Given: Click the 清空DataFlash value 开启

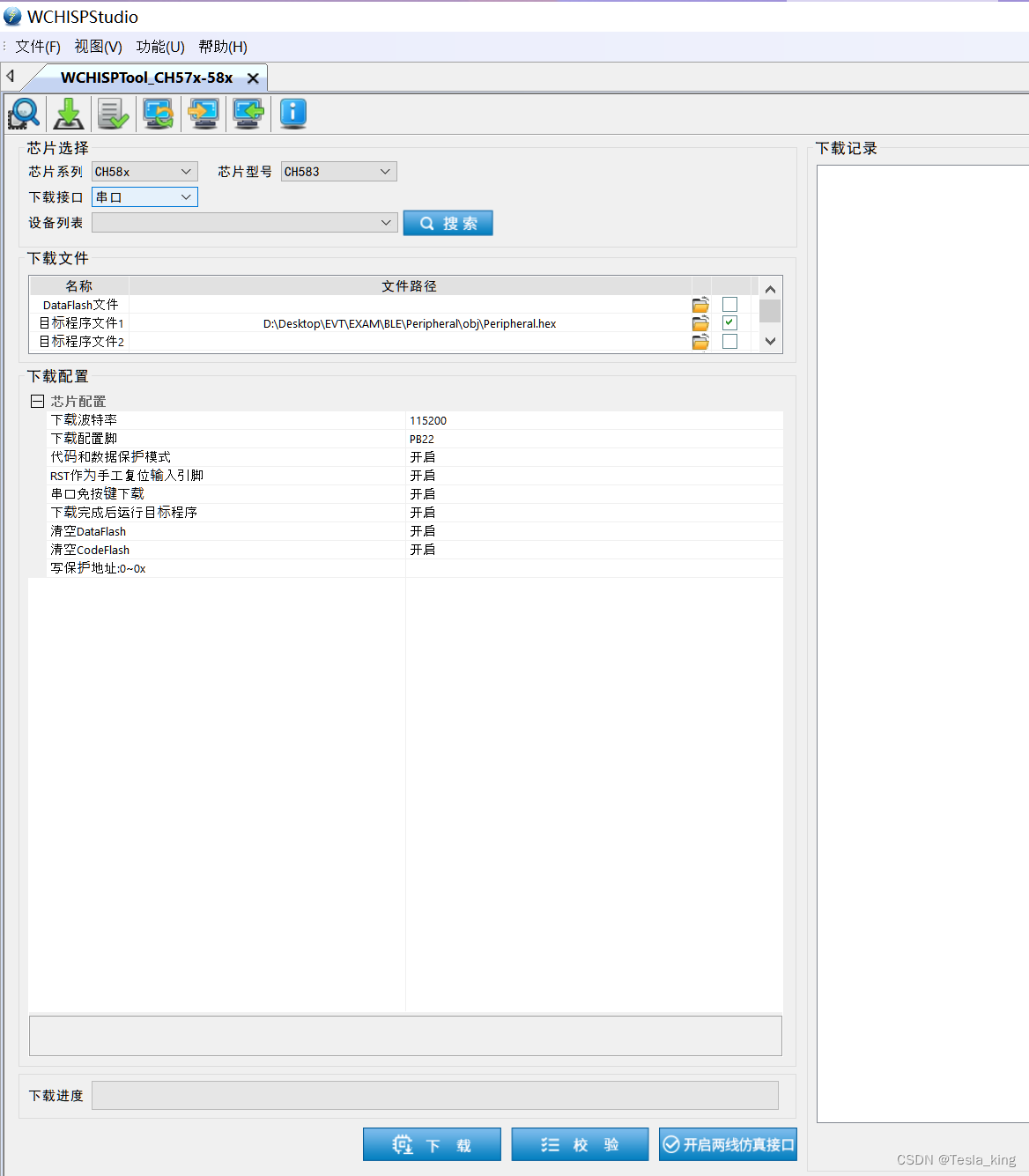Looking at the screenshot, I should point(594,531).
